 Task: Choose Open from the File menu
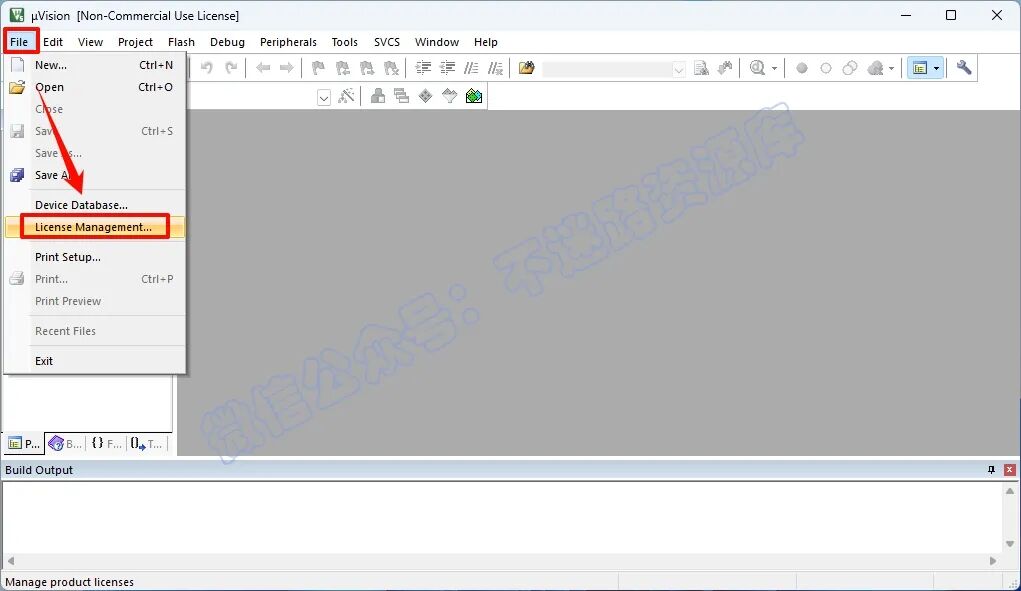tap(95, 87)
